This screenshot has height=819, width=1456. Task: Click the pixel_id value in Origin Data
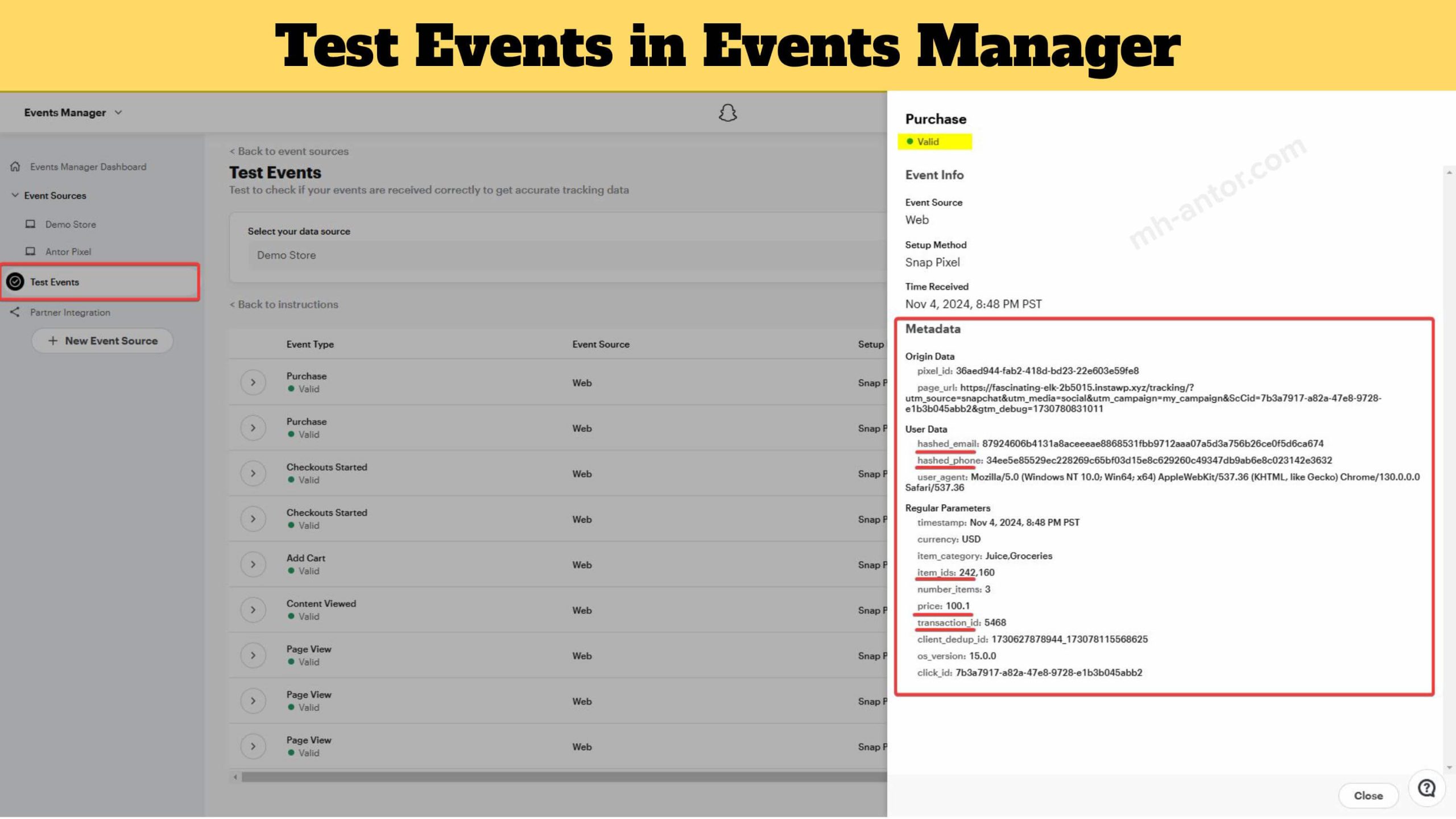coord(1047,371)
